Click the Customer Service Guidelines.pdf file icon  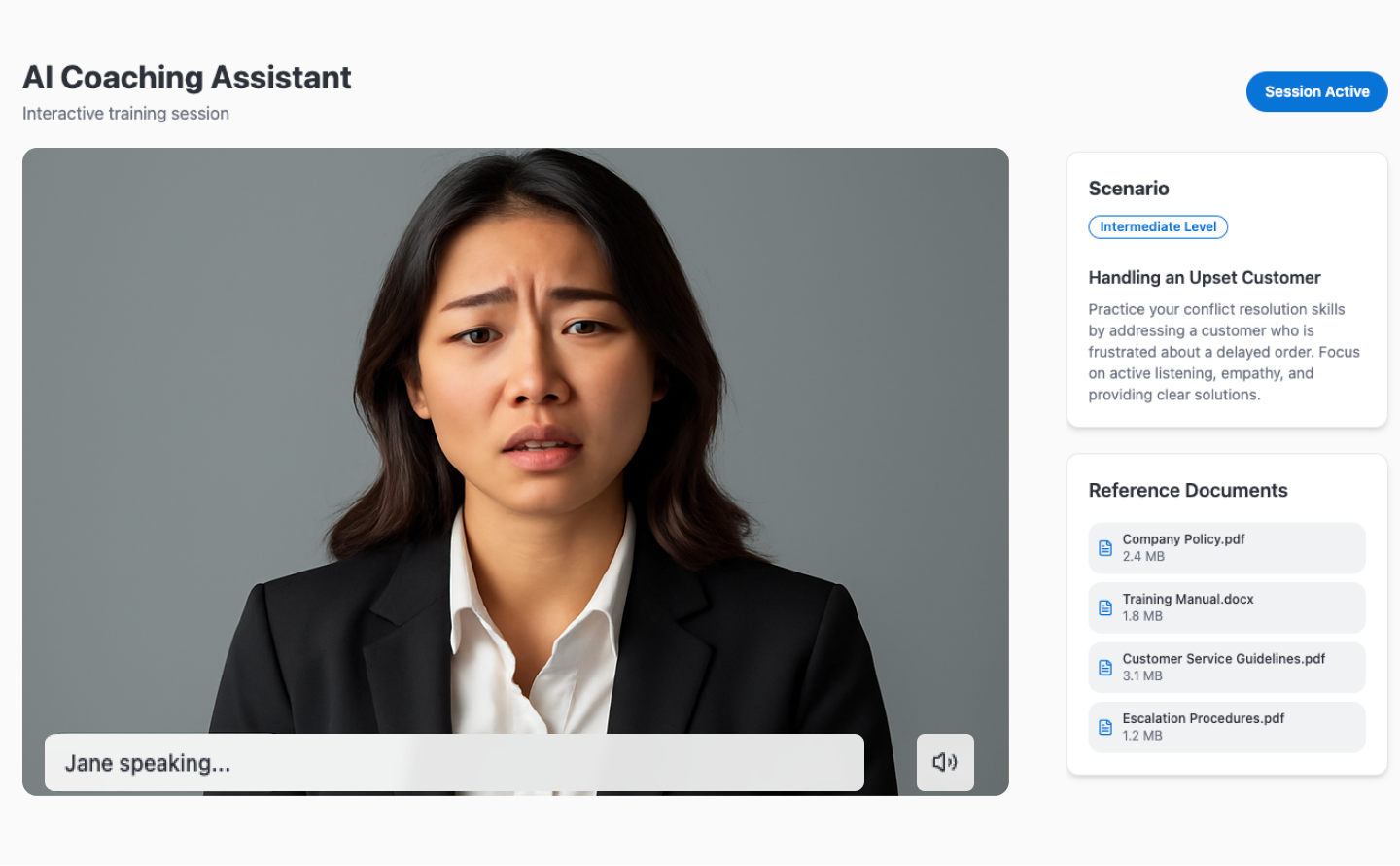[x=1105, y=668]
